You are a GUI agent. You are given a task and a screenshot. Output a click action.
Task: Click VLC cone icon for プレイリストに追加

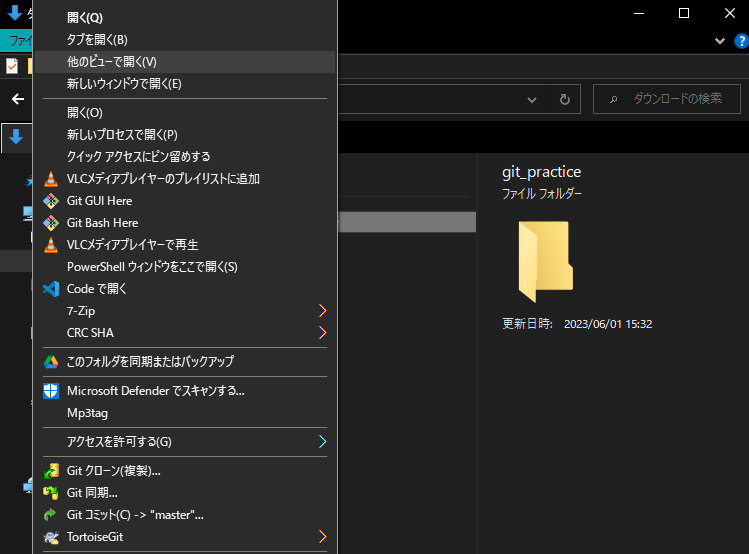(x=51, y=179)
